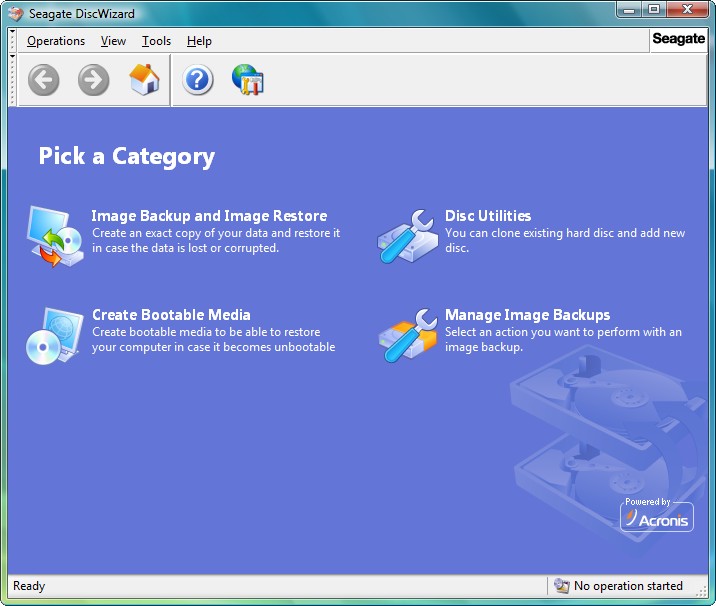716x606 pixels.
Task: Click the Seagate logo in the menu bar
Action: [679, 40]
